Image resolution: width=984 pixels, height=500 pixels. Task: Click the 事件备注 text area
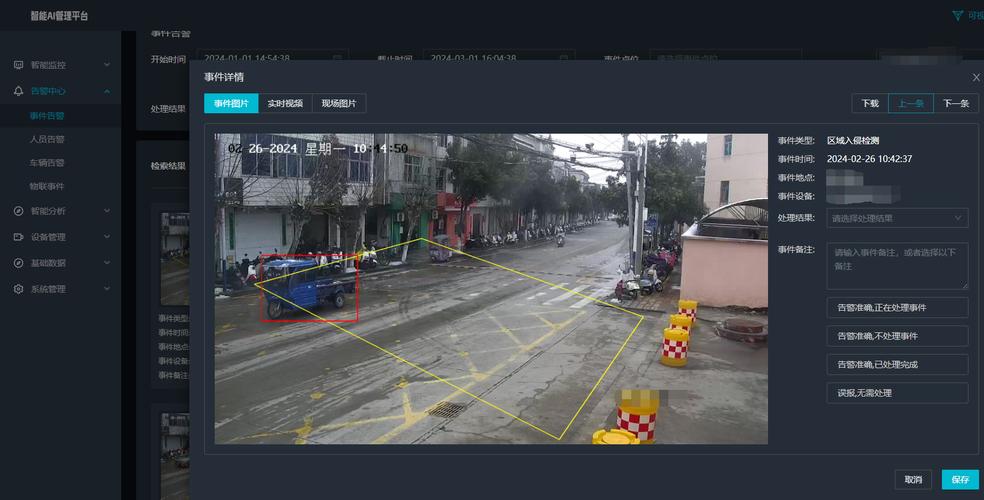pyautogui.click(x=897, y=266)
